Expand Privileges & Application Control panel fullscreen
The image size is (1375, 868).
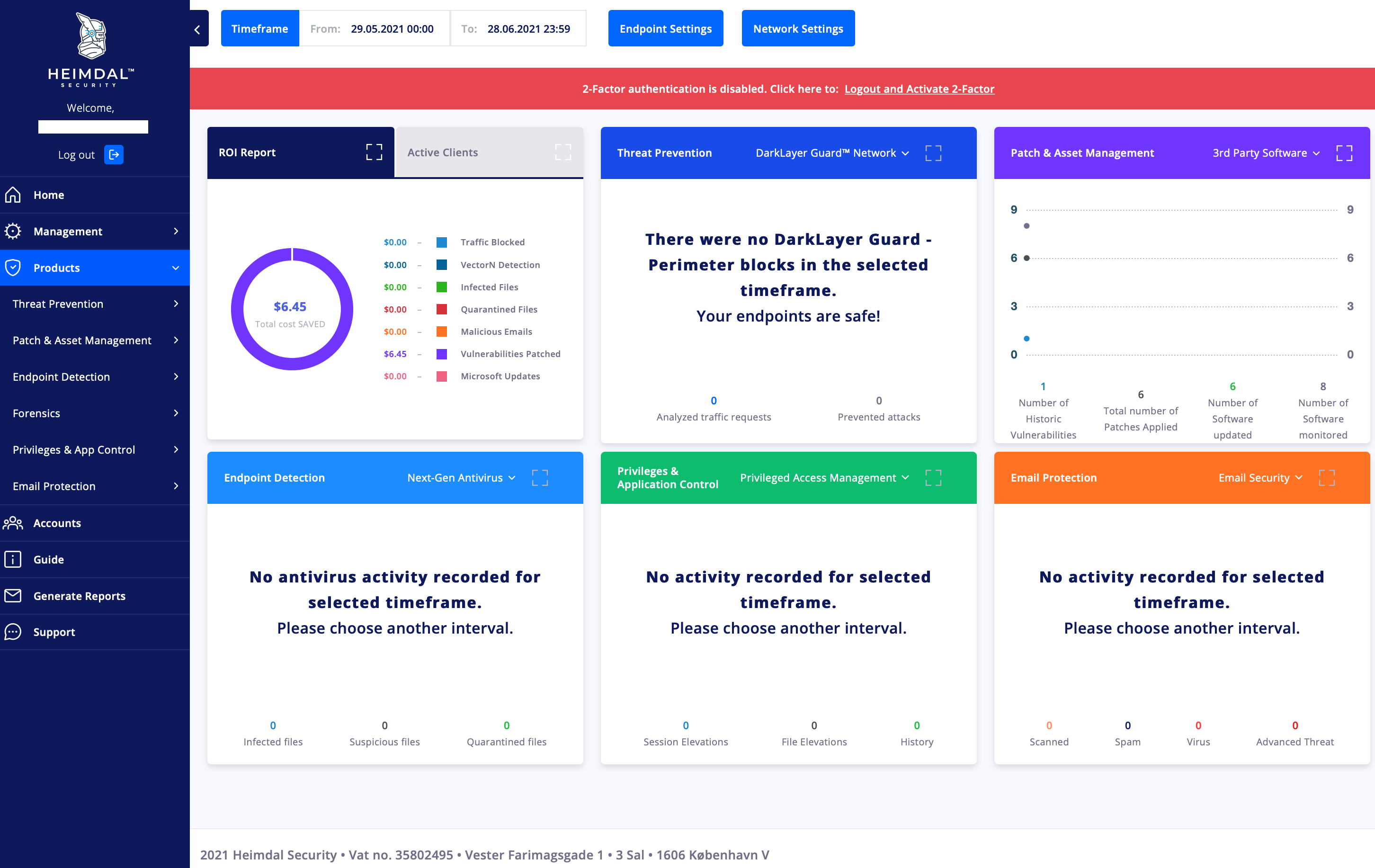tap(933, 477)
